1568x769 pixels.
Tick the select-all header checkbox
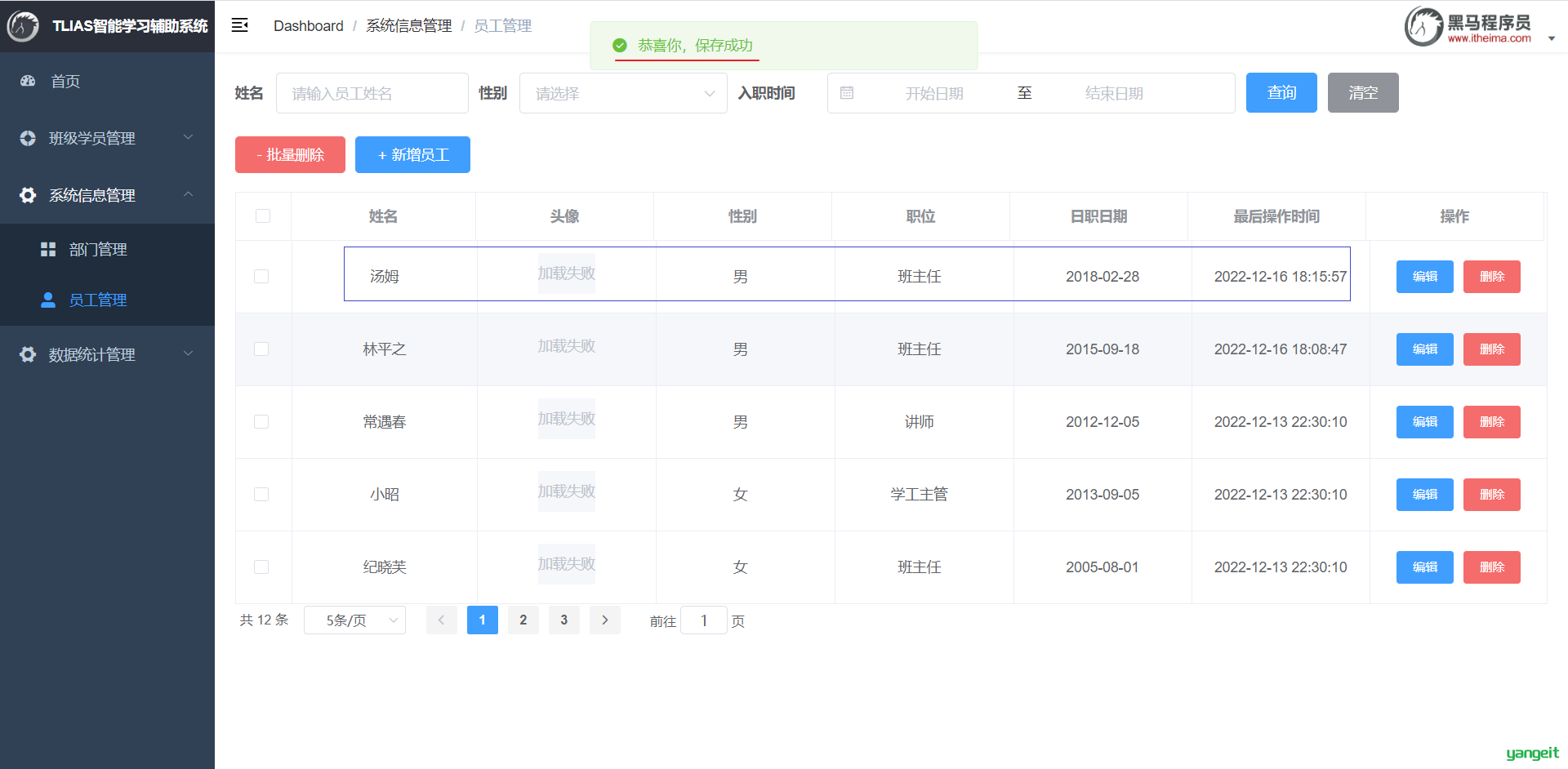(x=263, y=216)
